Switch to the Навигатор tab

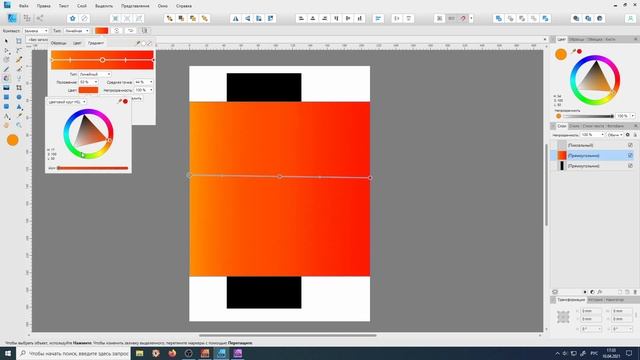point(614,300)
